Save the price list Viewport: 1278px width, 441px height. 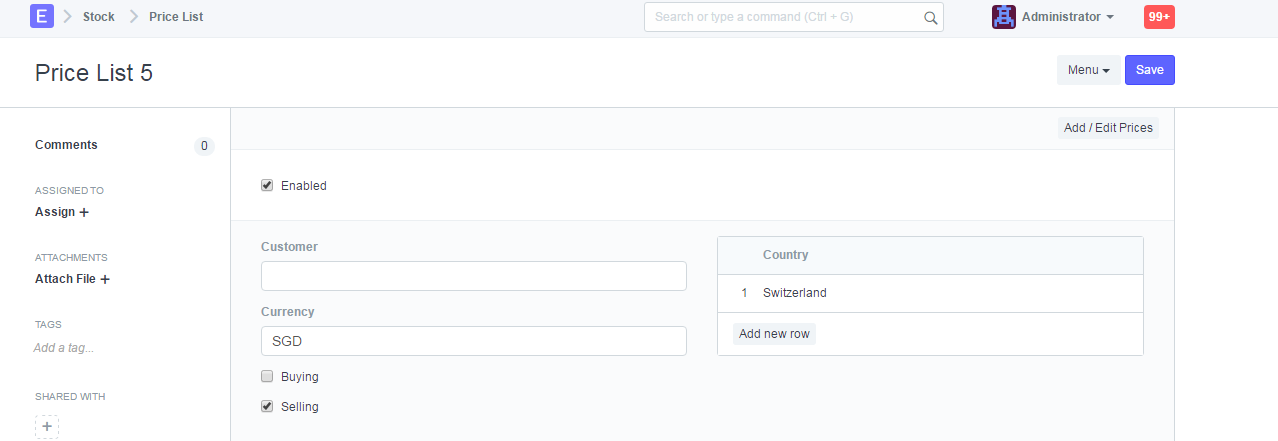coord(1150,70)
